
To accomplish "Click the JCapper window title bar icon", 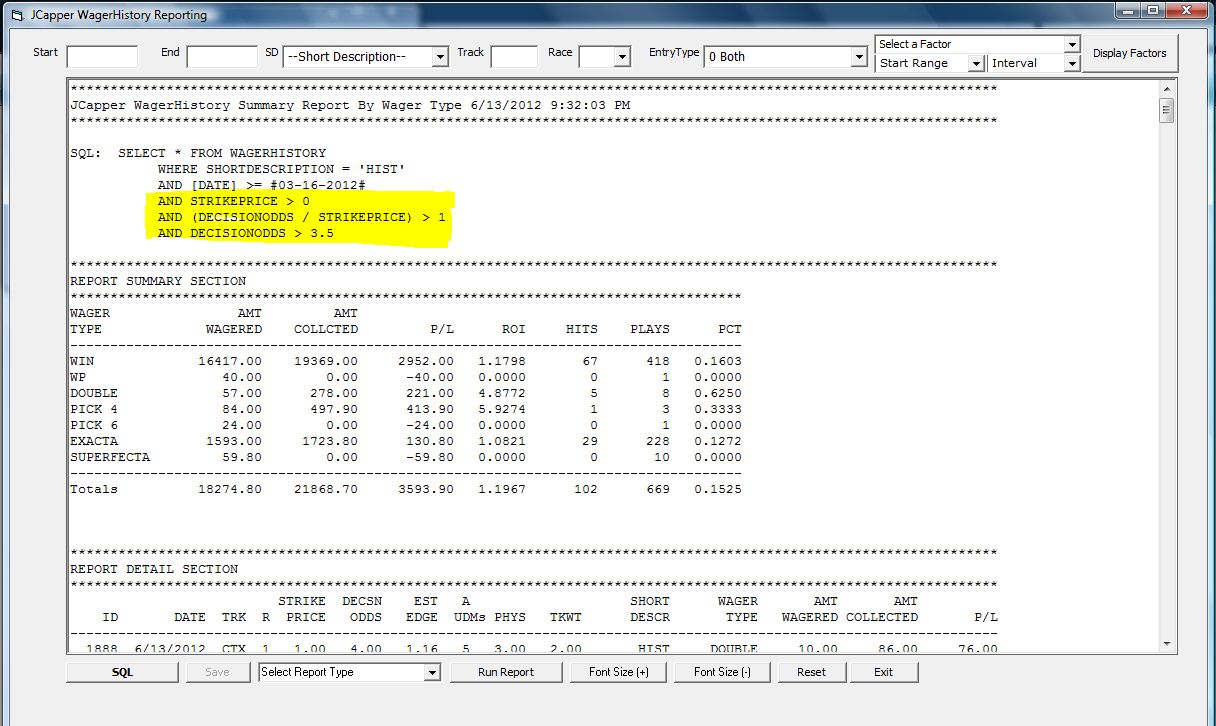I will point(15,15).
